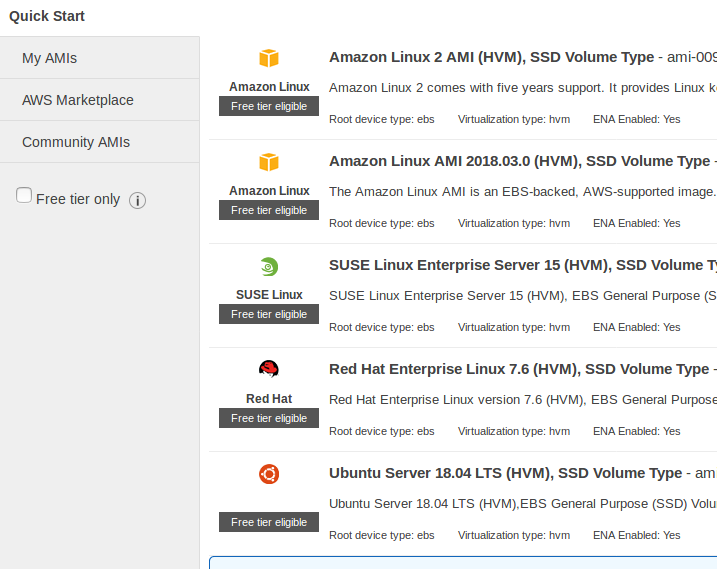Click 'The Amazon Linux AMI is an EBS-backed' description
717x569 pixels.
pos(523,191)
